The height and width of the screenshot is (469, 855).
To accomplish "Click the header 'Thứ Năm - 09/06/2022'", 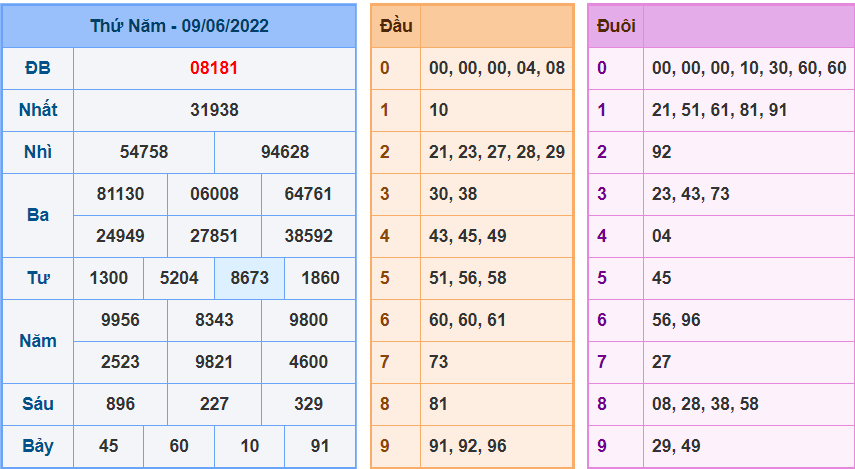I will 179,26.
